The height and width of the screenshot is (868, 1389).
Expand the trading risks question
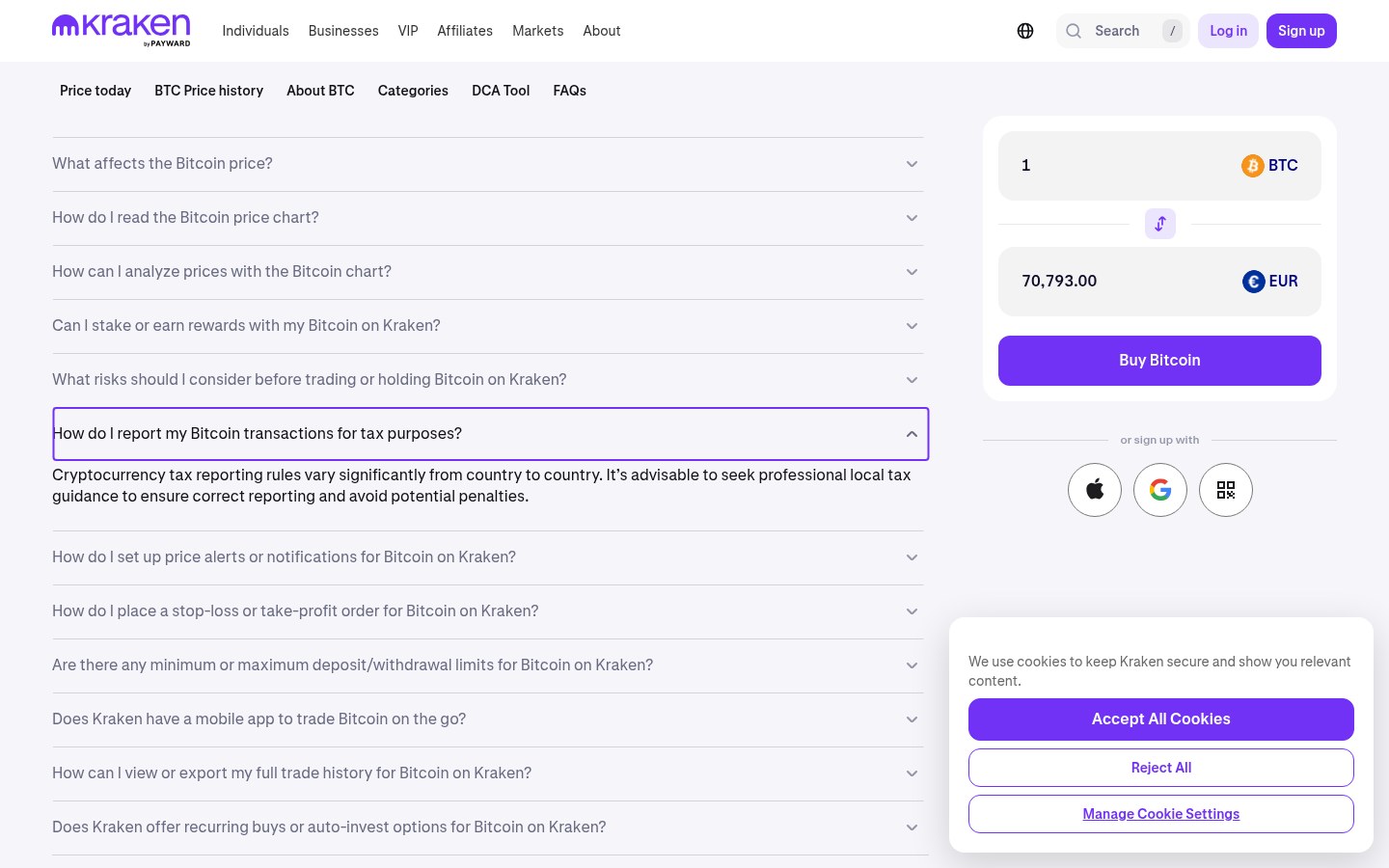(487, 380)
